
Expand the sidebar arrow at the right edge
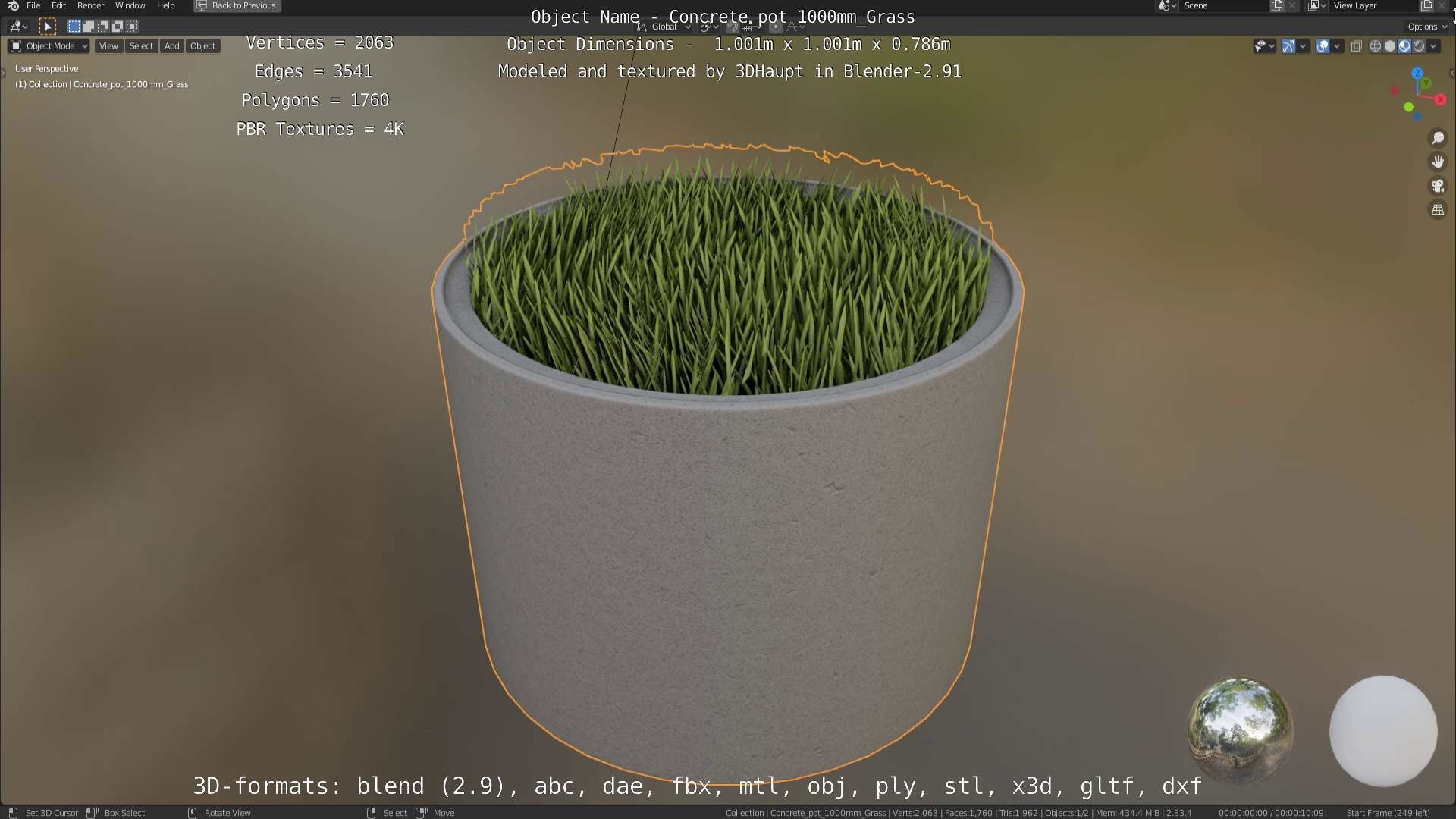pos(1451,73)
